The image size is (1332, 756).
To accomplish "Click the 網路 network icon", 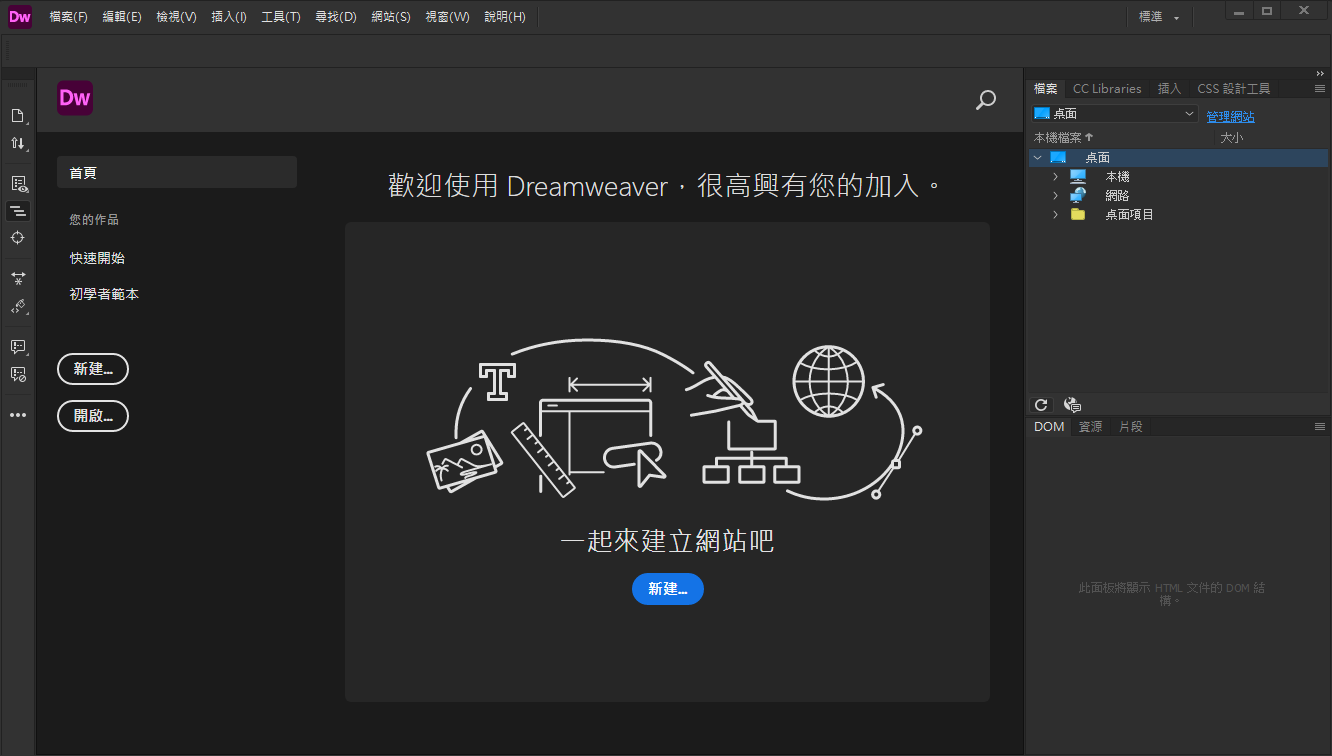I will coord(1078,195).
